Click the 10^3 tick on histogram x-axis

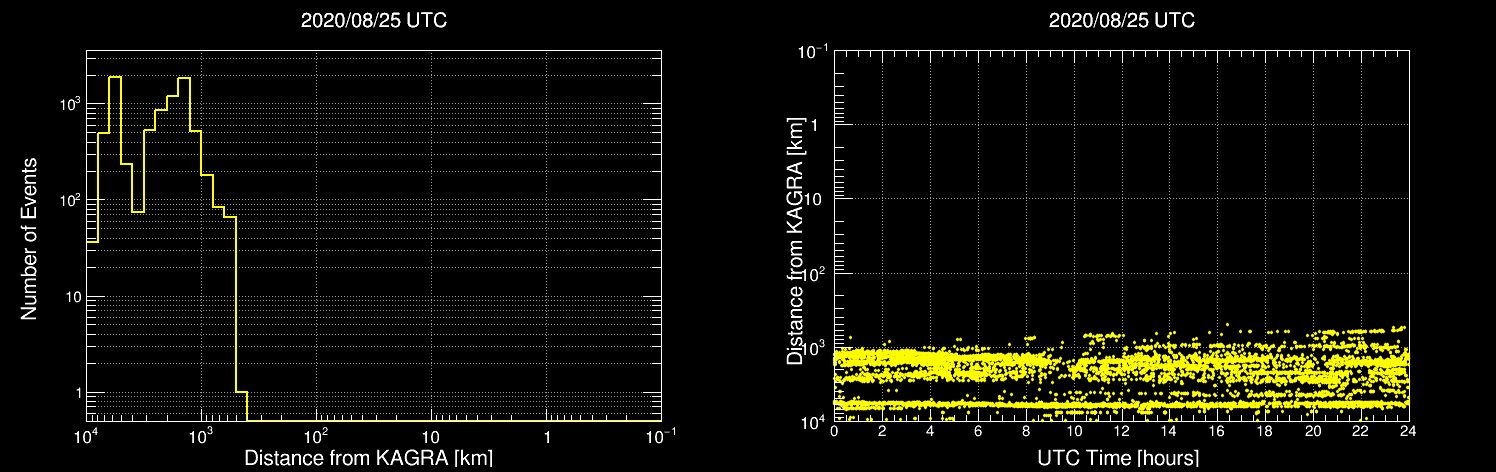(x=201, y=435)
